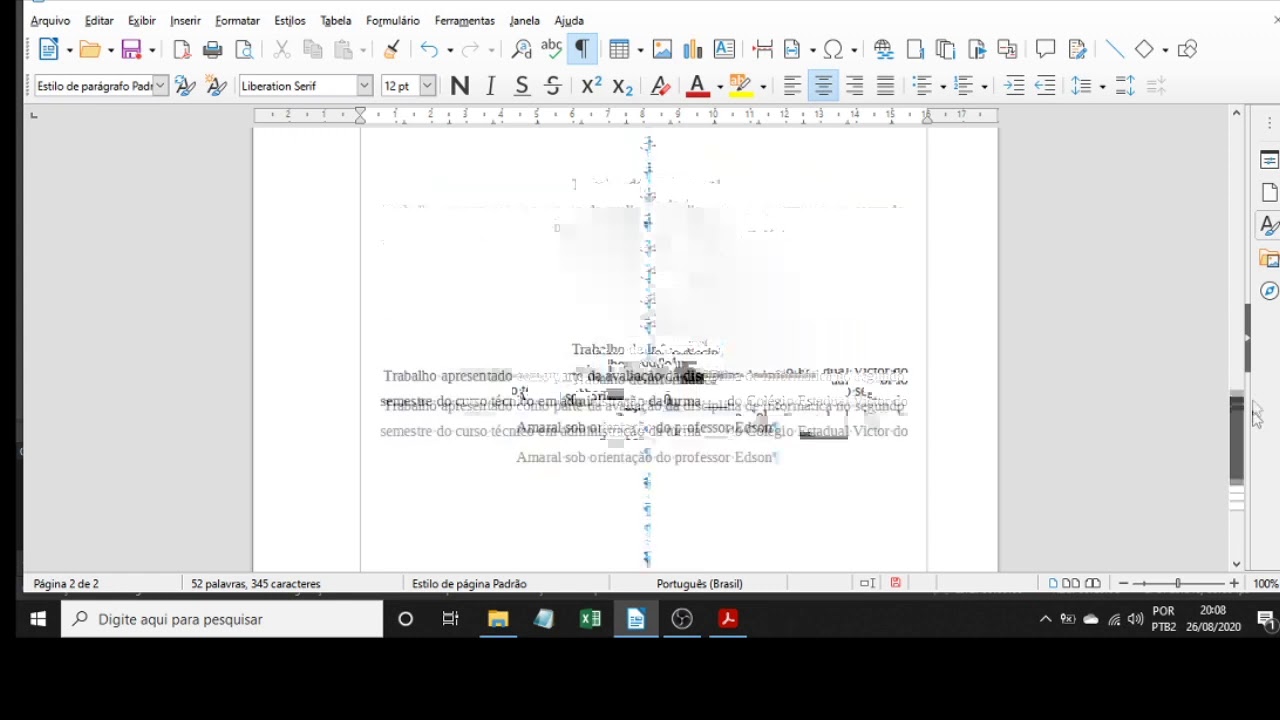Screen dimensions: 1280x720
Task: Undo the last action
Action: (x=429, y=49)
